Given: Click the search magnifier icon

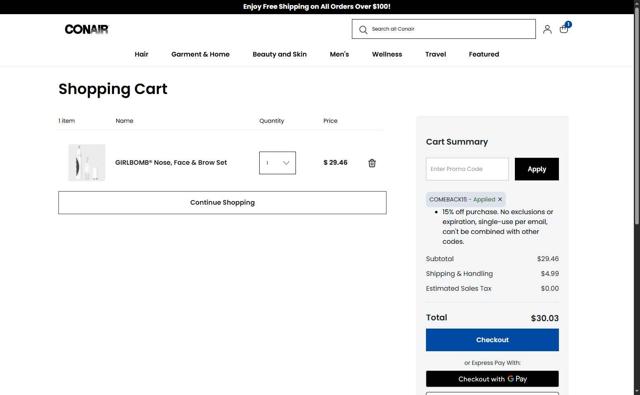Looking at the screenshot, I should point(363,29).
